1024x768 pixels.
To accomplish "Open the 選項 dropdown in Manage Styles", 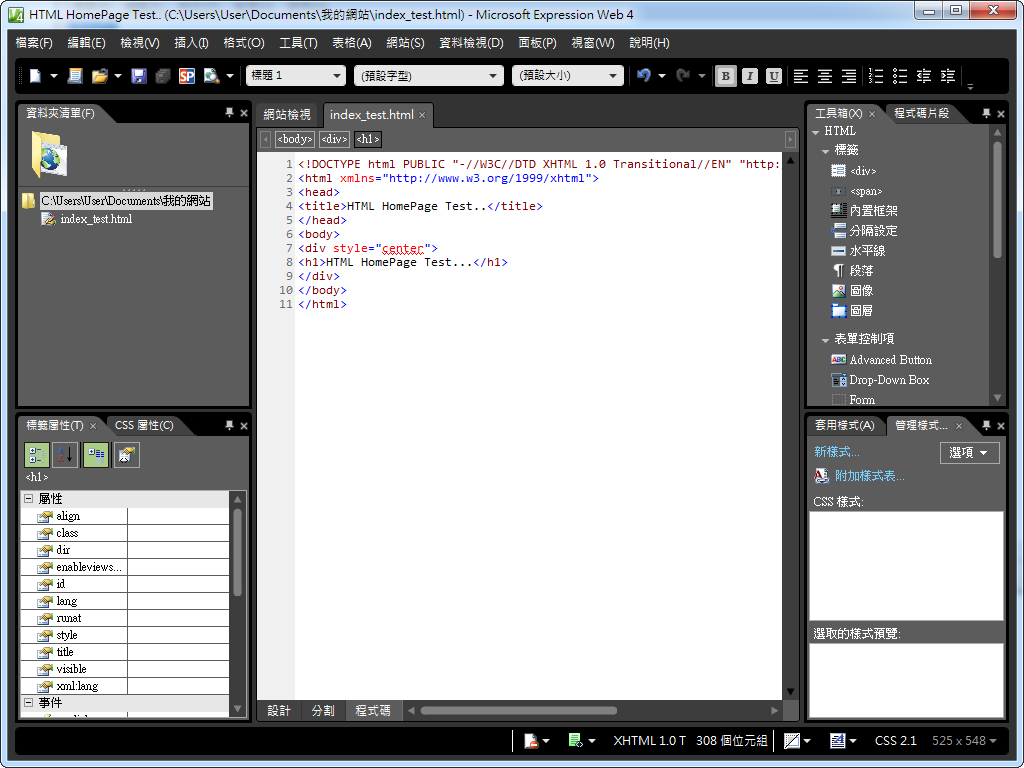I will pos(969,453).
